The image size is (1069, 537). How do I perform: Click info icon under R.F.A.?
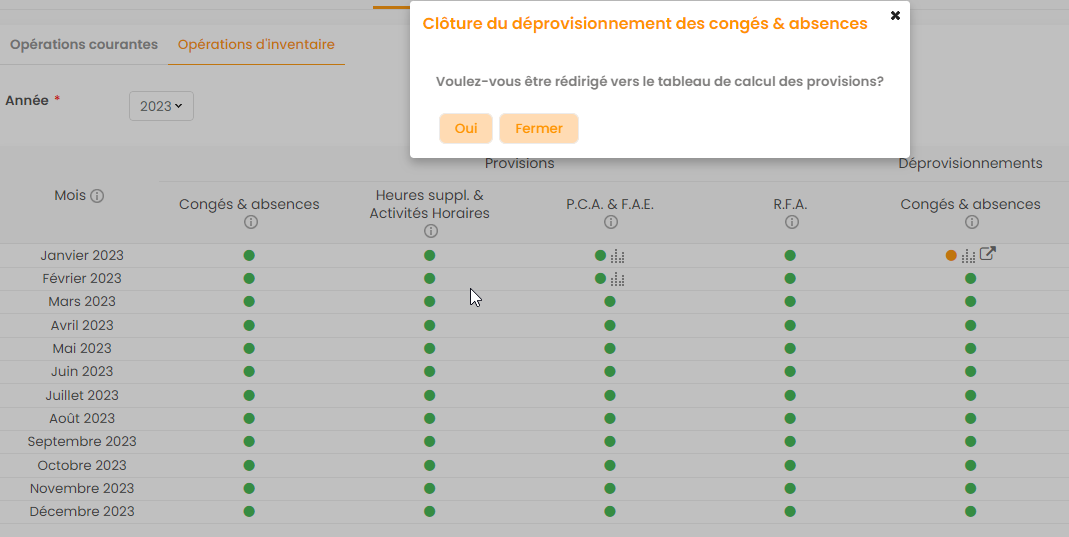790,222
